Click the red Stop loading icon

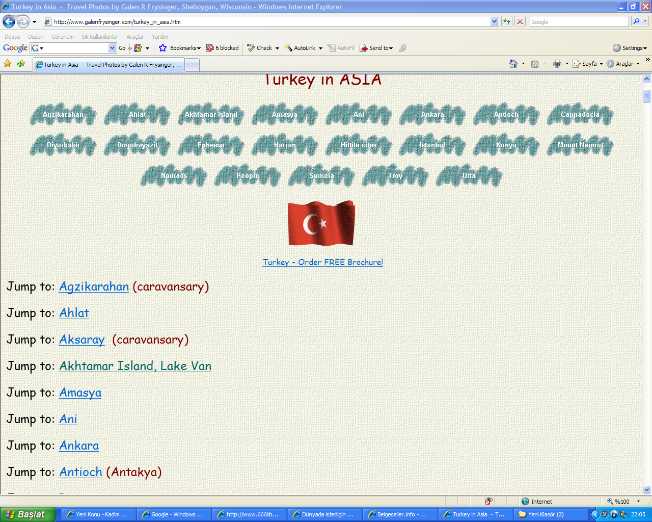tap(520, 22)
